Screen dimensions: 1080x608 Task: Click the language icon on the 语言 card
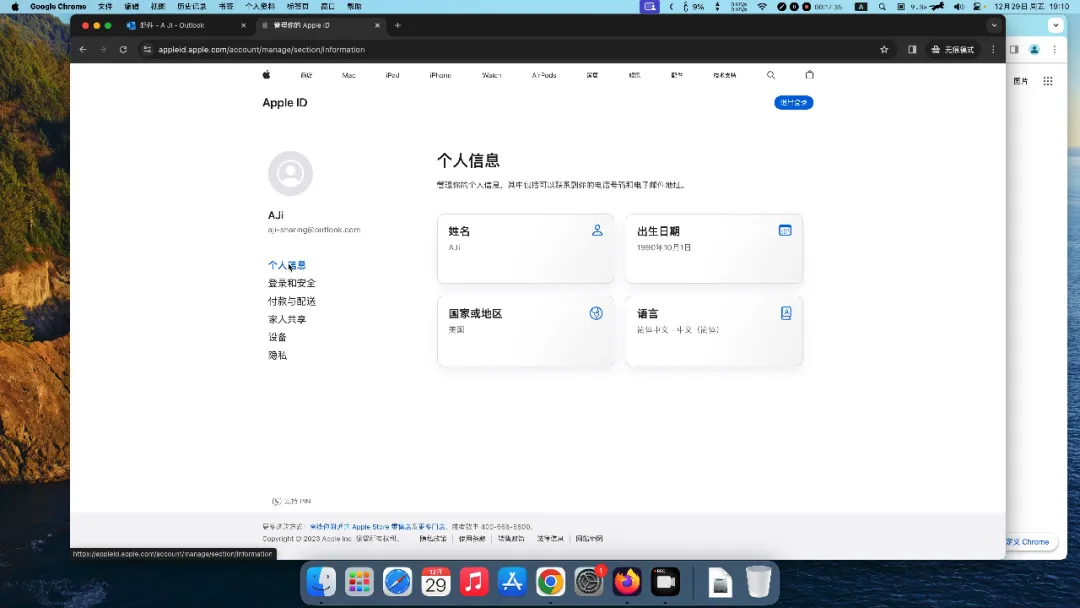(786, 313)
